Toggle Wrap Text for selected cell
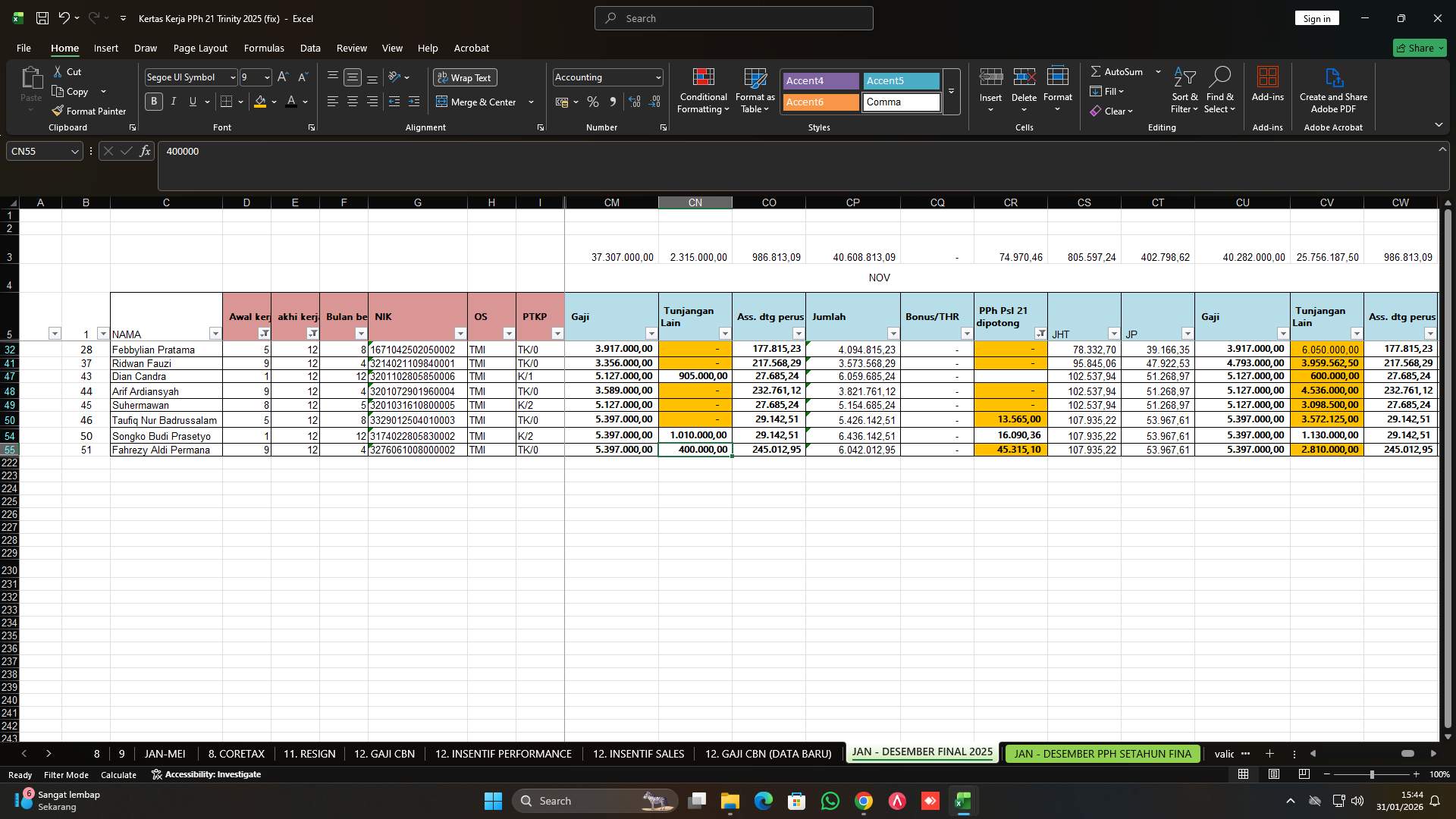 [x=464, y=77]
